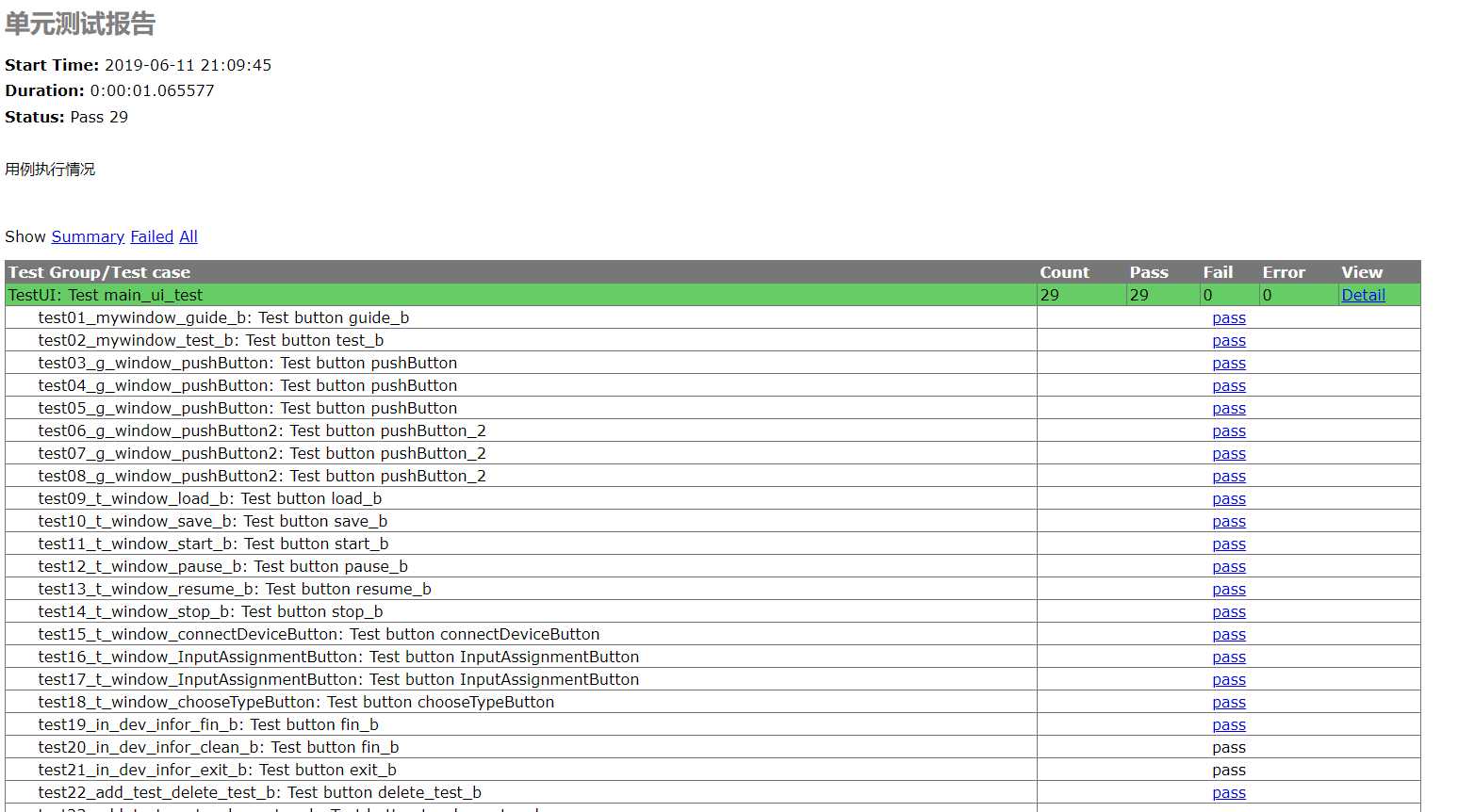
Task: Click pass link for test19_in_dev_infor_fin_b
Action: click(x=1229, y=724)
